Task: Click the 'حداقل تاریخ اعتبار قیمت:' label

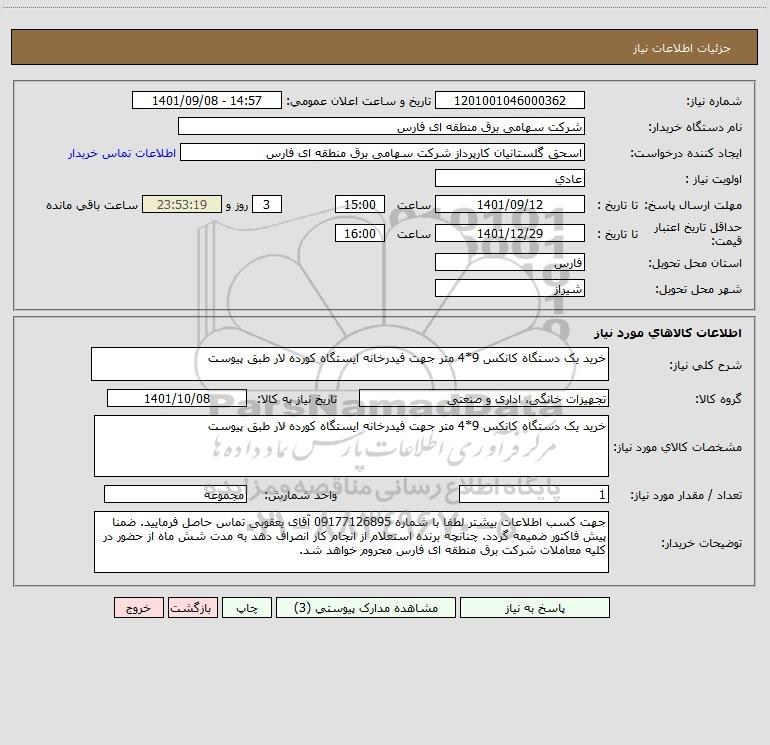Action: pos(698,234)
